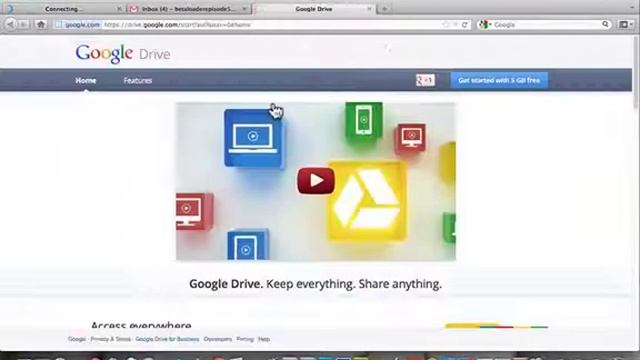Close the Google Drive tab
The height and width of the screenshot is (360, 640).
click(x=369, y=9)
